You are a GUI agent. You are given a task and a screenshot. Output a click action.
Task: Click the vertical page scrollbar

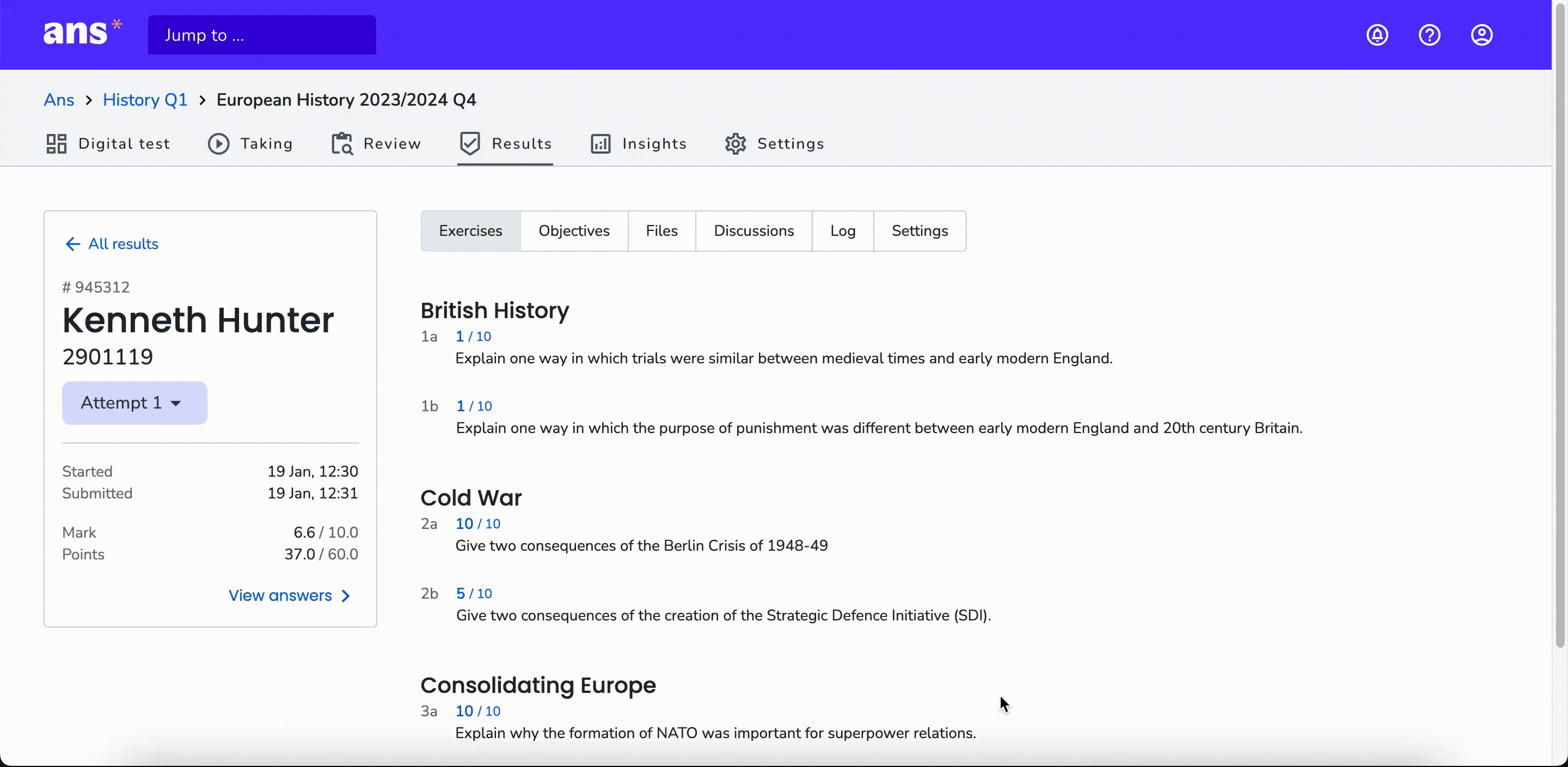tap(1560, 324)
